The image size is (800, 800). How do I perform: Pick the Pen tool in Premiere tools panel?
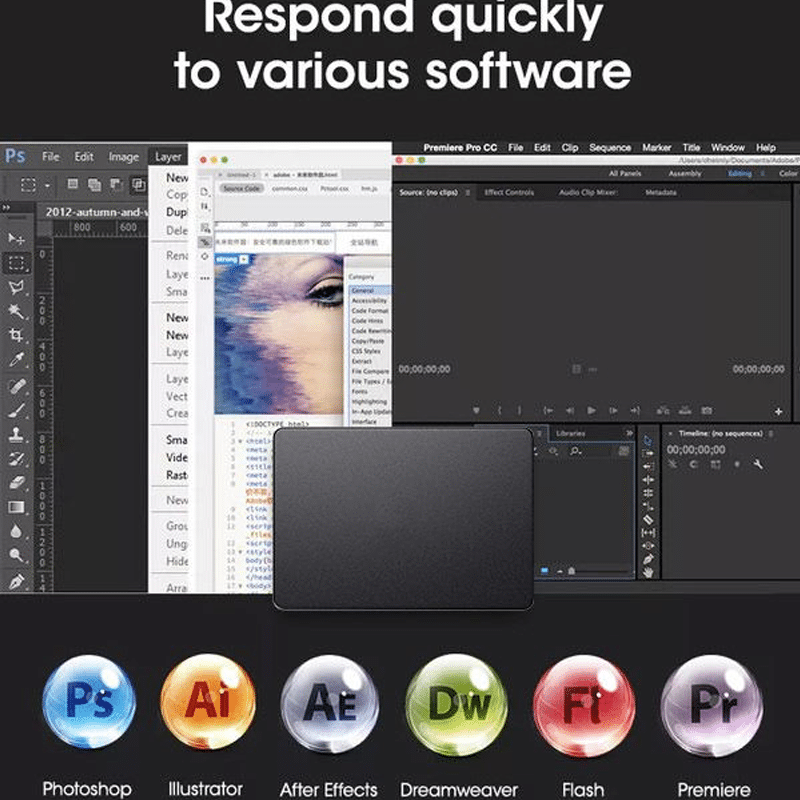click(648, 559)
